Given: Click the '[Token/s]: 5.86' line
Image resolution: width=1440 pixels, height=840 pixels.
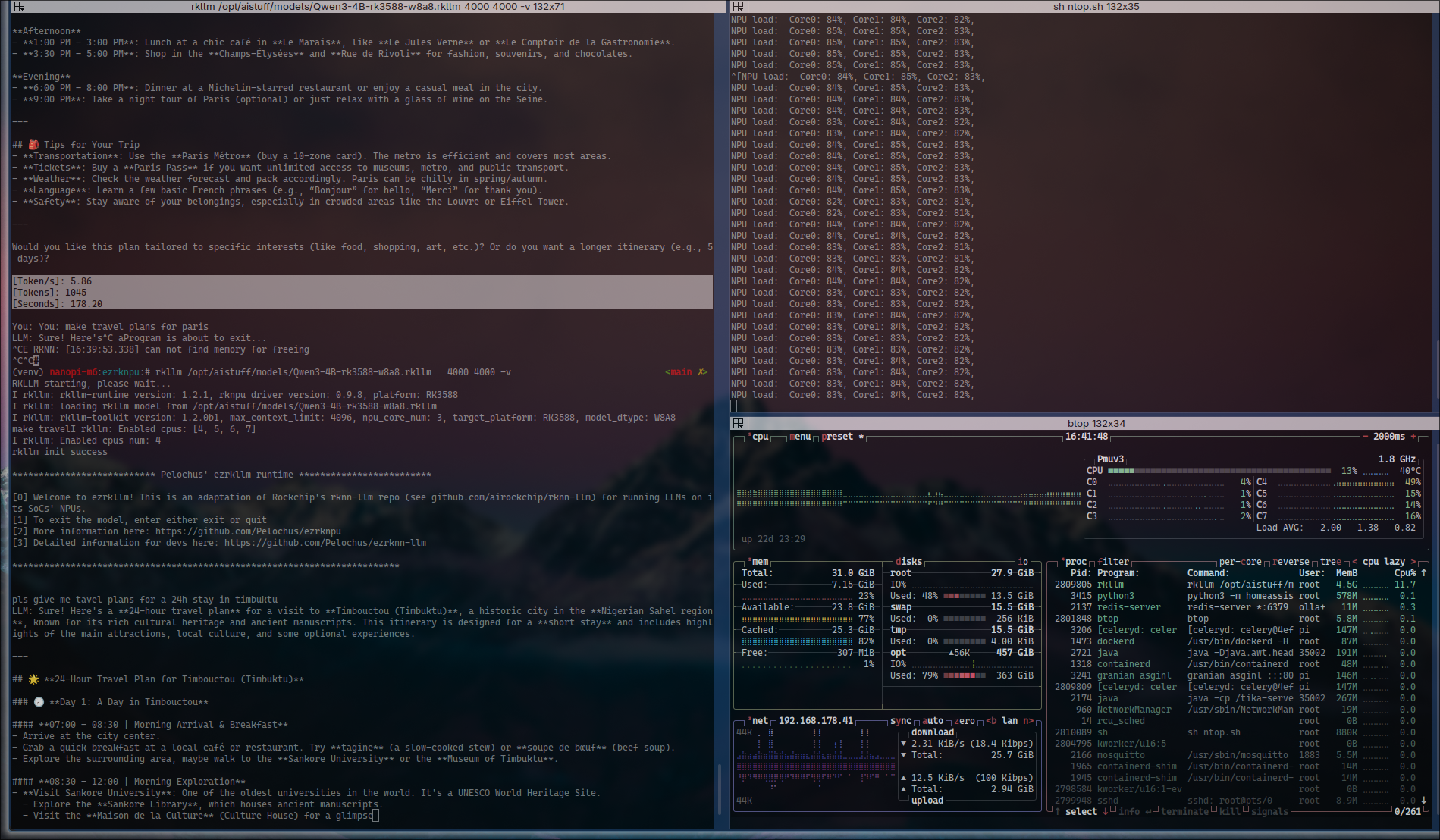Looking at the screenshot, I should click(x=52, y=281).
